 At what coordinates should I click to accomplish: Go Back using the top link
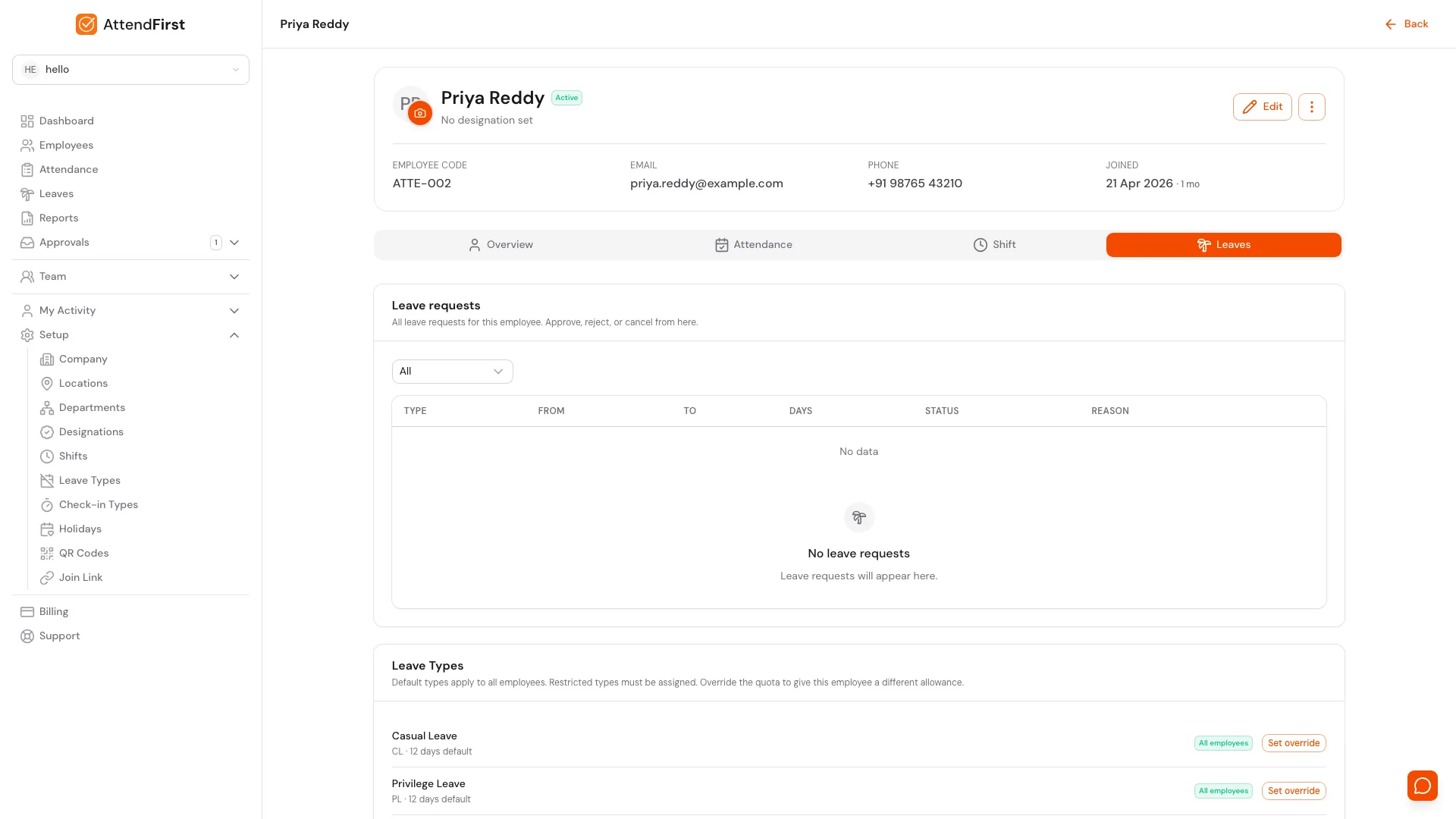1407,24
